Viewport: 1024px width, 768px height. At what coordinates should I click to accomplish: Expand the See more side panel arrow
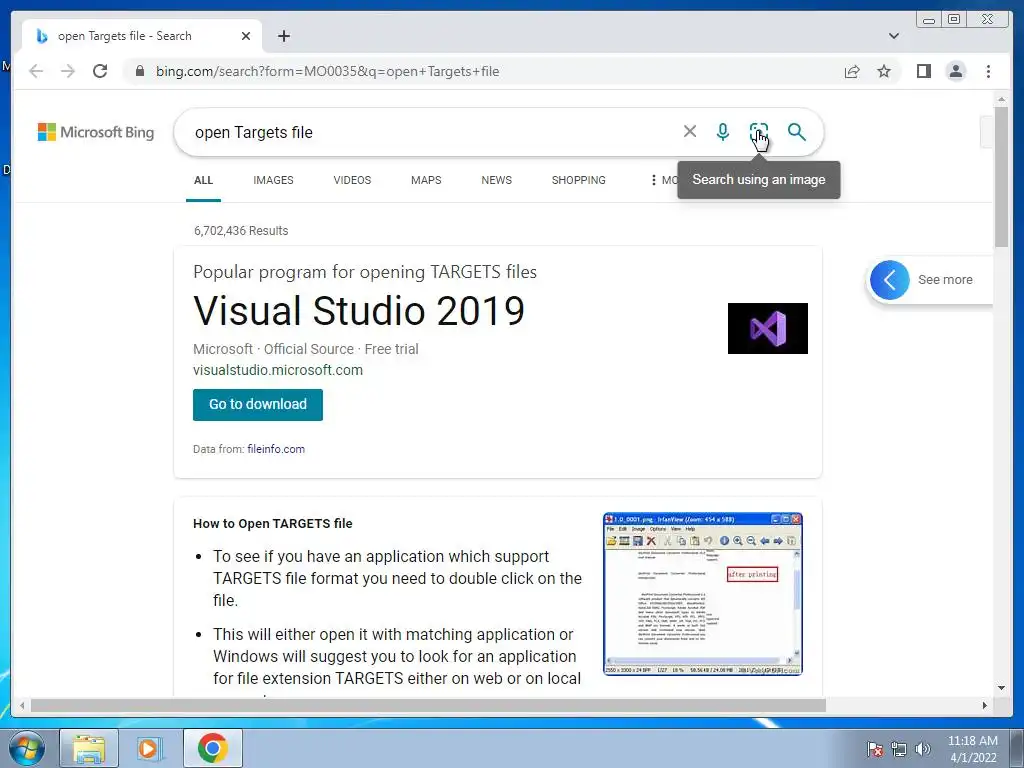[x=889, y=280]
